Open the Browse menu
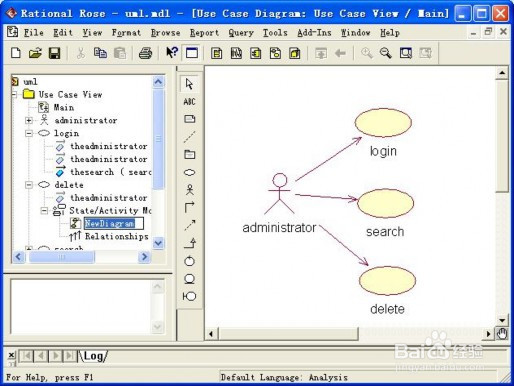Image resolution: width=514 pixels, height=386 pixels. click(x=165, y=33)
